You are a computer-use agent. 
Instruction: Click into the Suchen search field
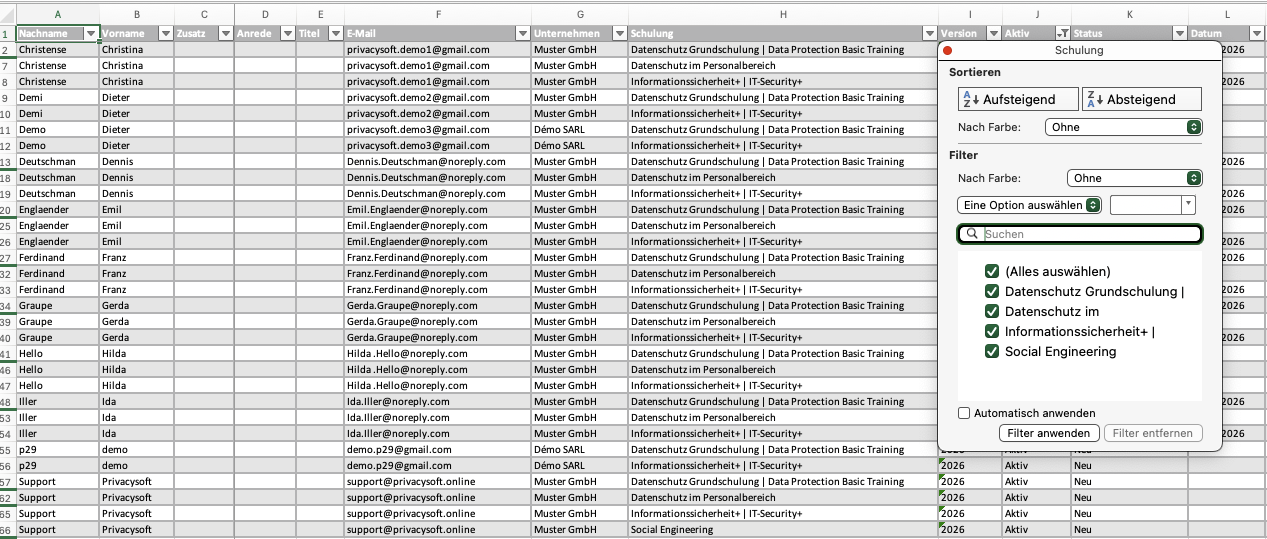1085,234
